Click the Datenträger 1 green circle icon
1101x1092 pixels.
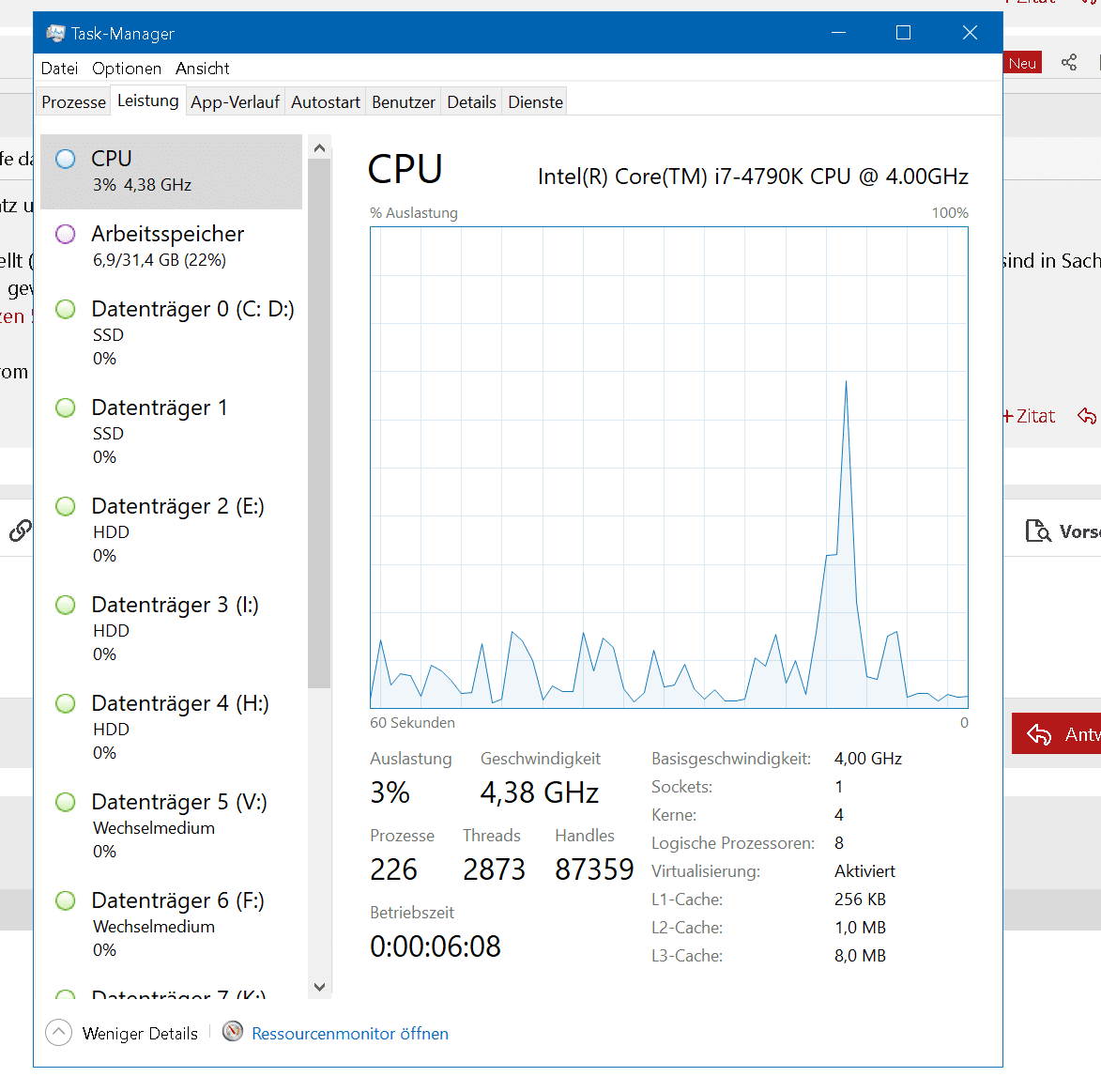pyautogui.click(x=66, y=408)
